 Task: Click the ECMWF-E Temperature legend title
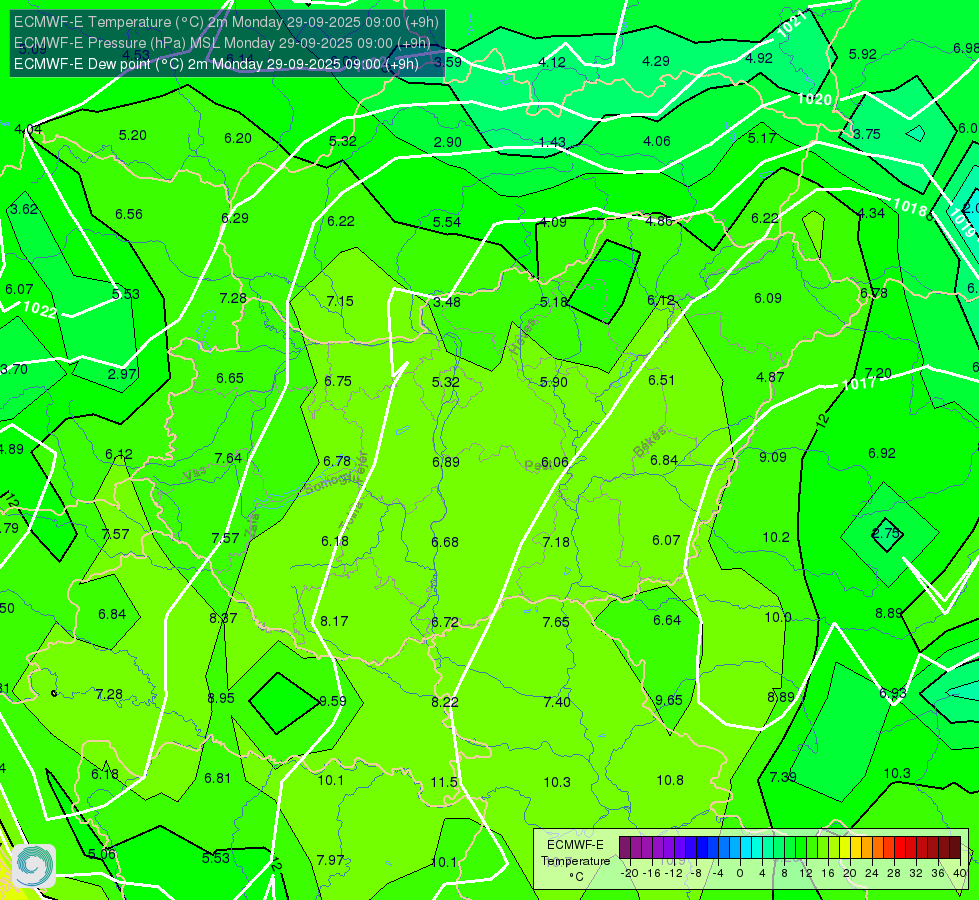575,853
